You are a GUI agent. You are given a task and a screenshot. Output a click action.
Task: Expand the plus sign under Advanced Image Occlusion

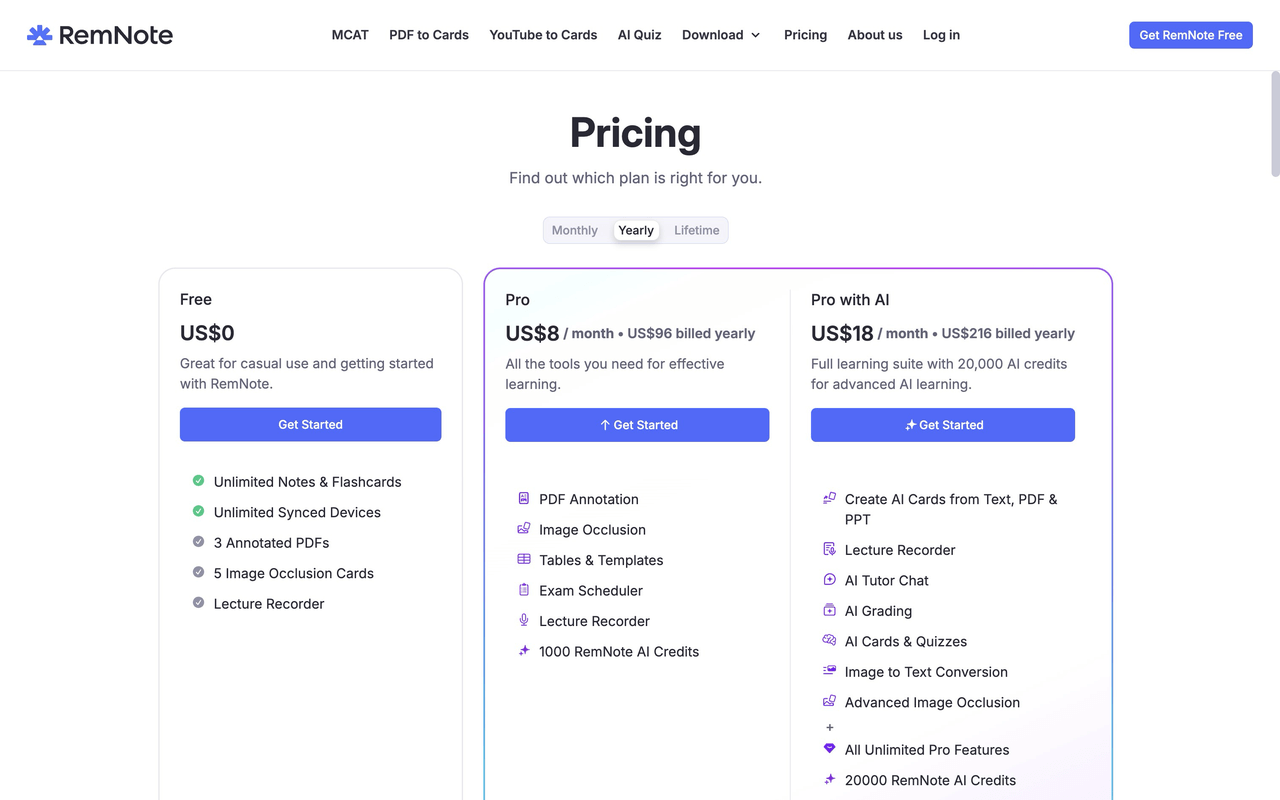click(830, 727)
